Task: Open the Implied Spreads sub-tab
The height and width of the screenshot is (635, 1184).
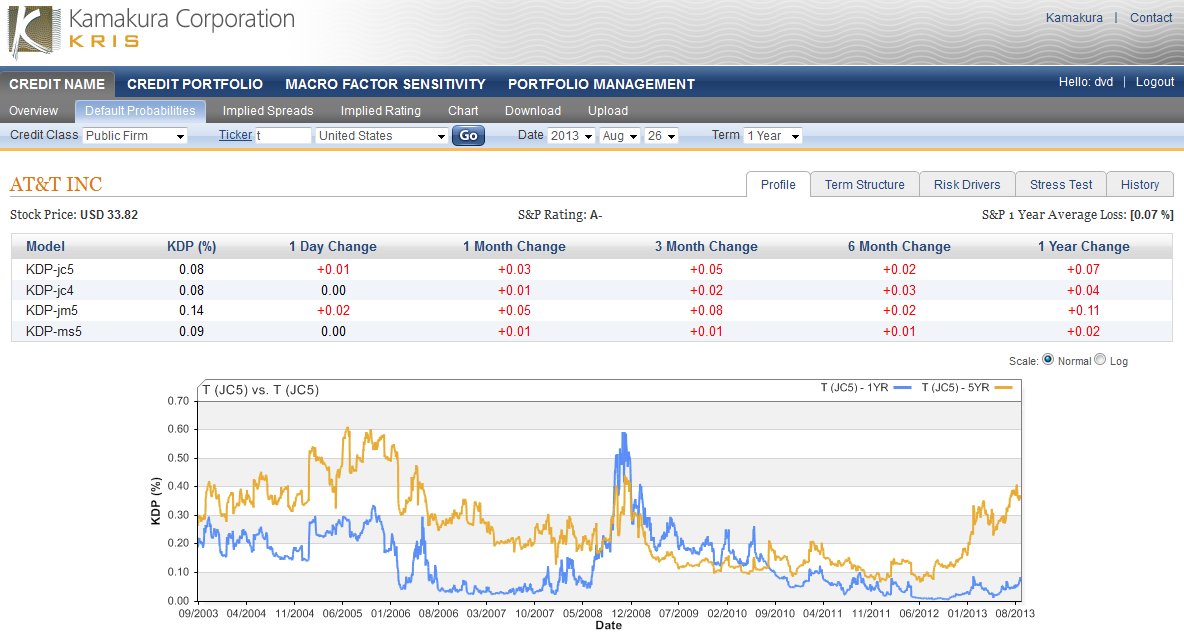Action: [268, 111]
